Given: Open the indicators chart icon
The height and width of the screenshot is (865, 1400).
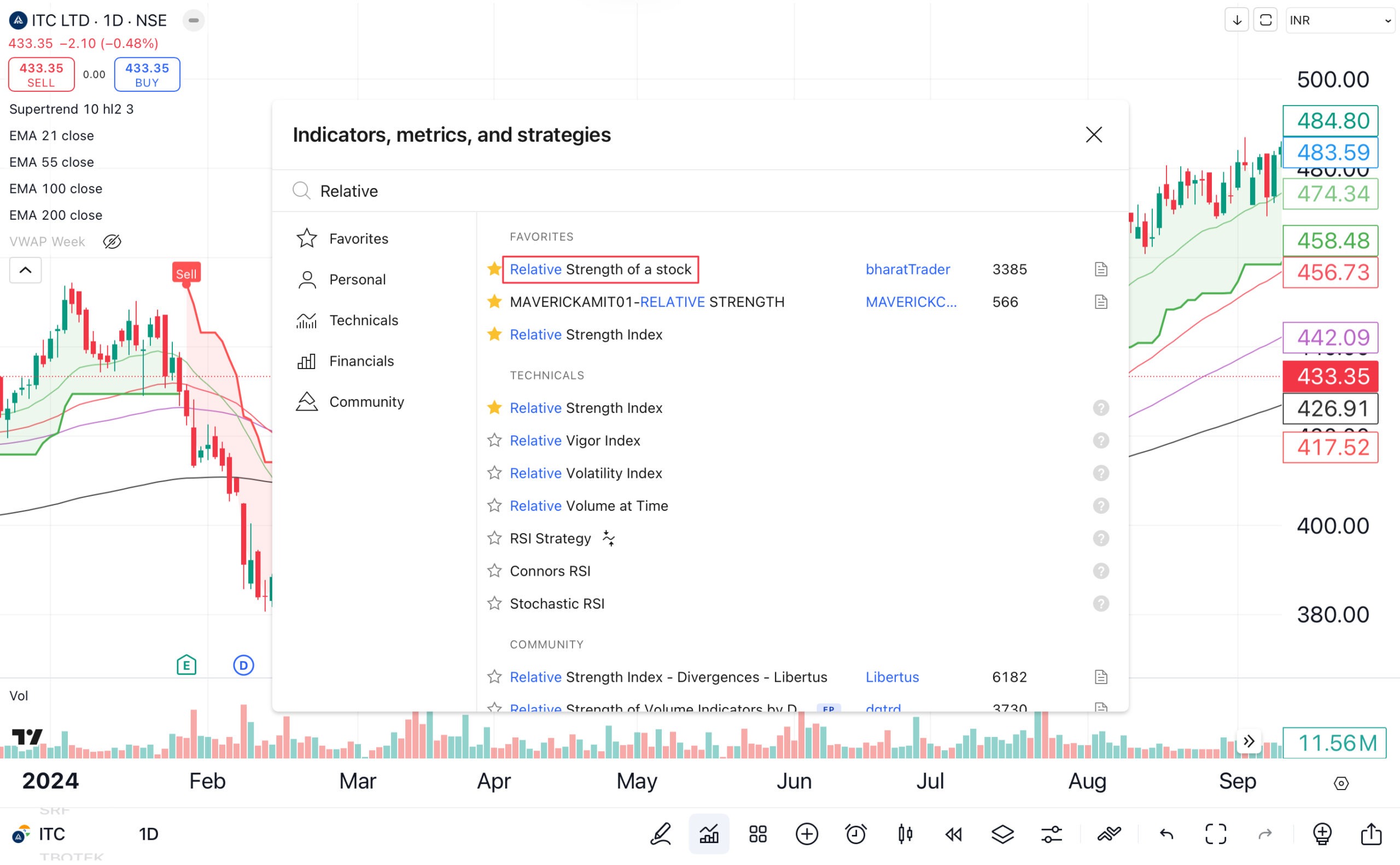Looking at the screenshot, I should click(x=709, y=834).
